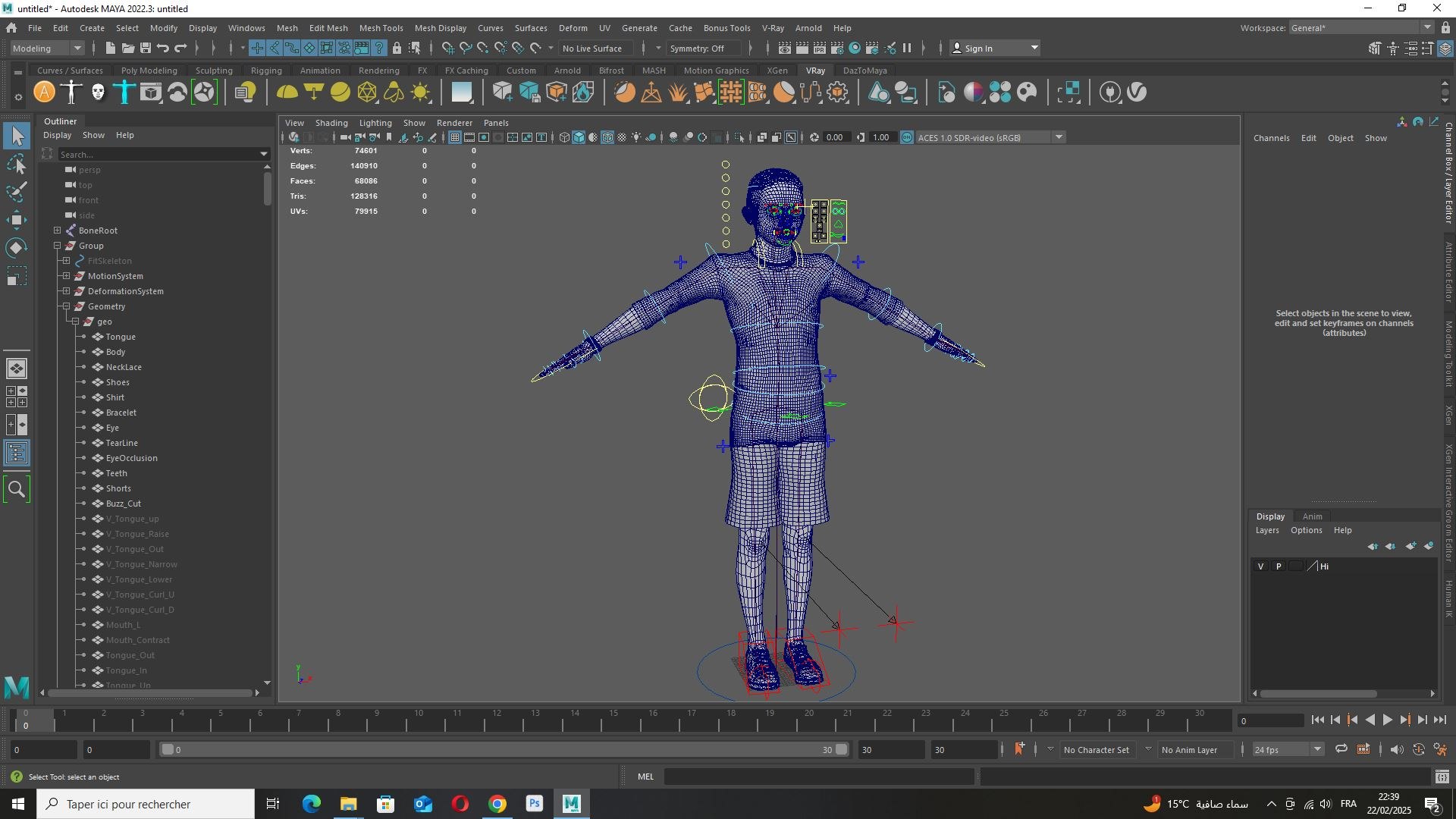
Task: Click the Sign In button
Action: point(995,49)
